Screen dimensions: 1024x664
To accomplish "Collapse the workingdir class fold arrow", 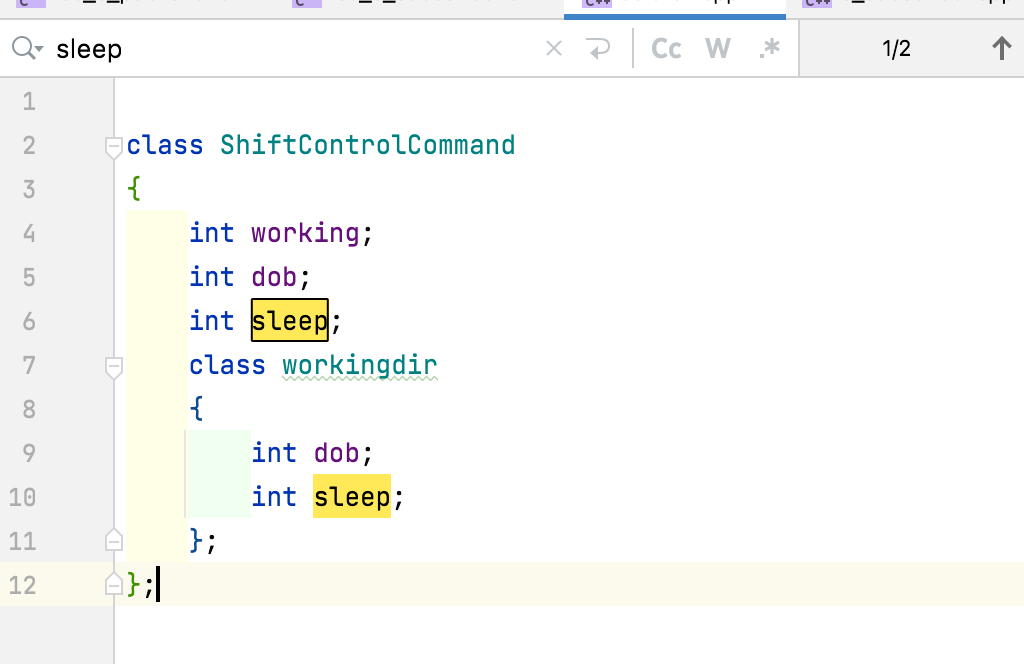I will click(x=113, y=367).
